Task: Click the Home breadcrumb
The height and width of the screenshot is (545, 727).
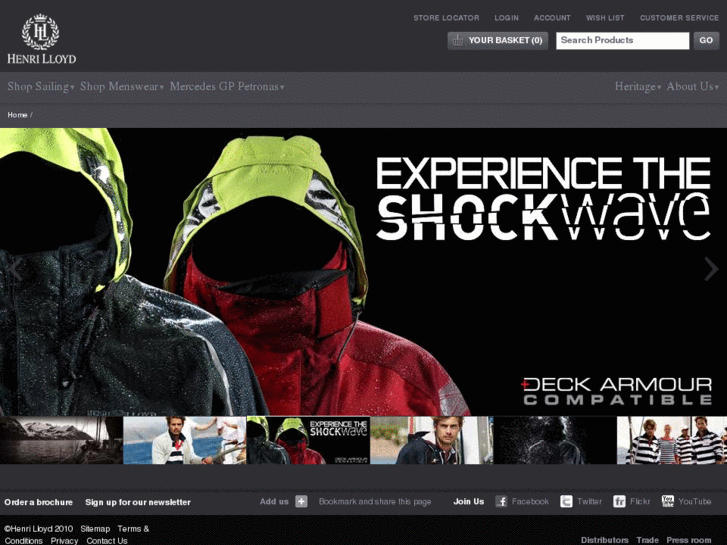Action: pos(17,115)
